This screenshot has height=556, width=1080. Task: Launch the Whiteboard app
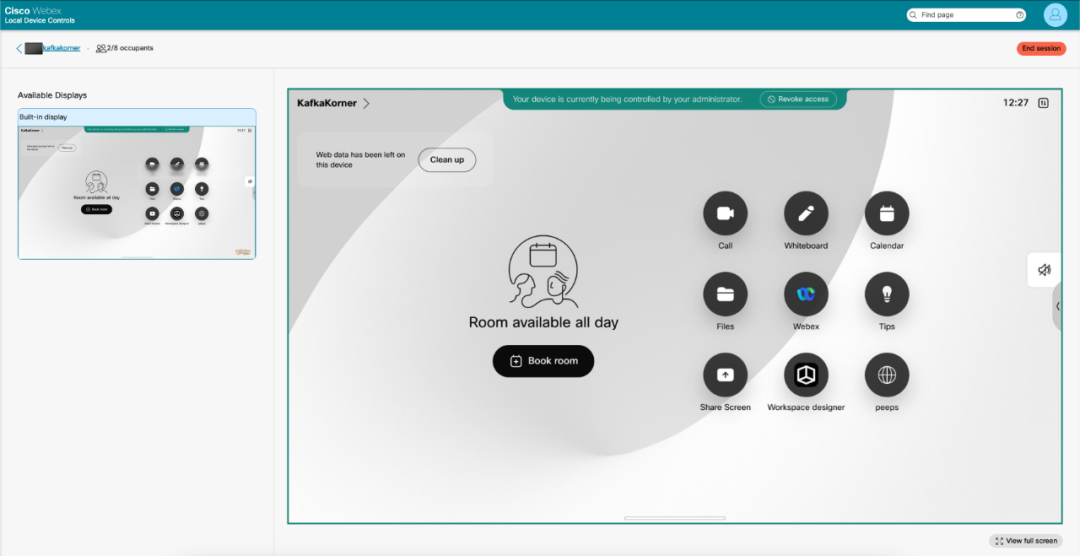pyautogui.click(x=806, y=214)
